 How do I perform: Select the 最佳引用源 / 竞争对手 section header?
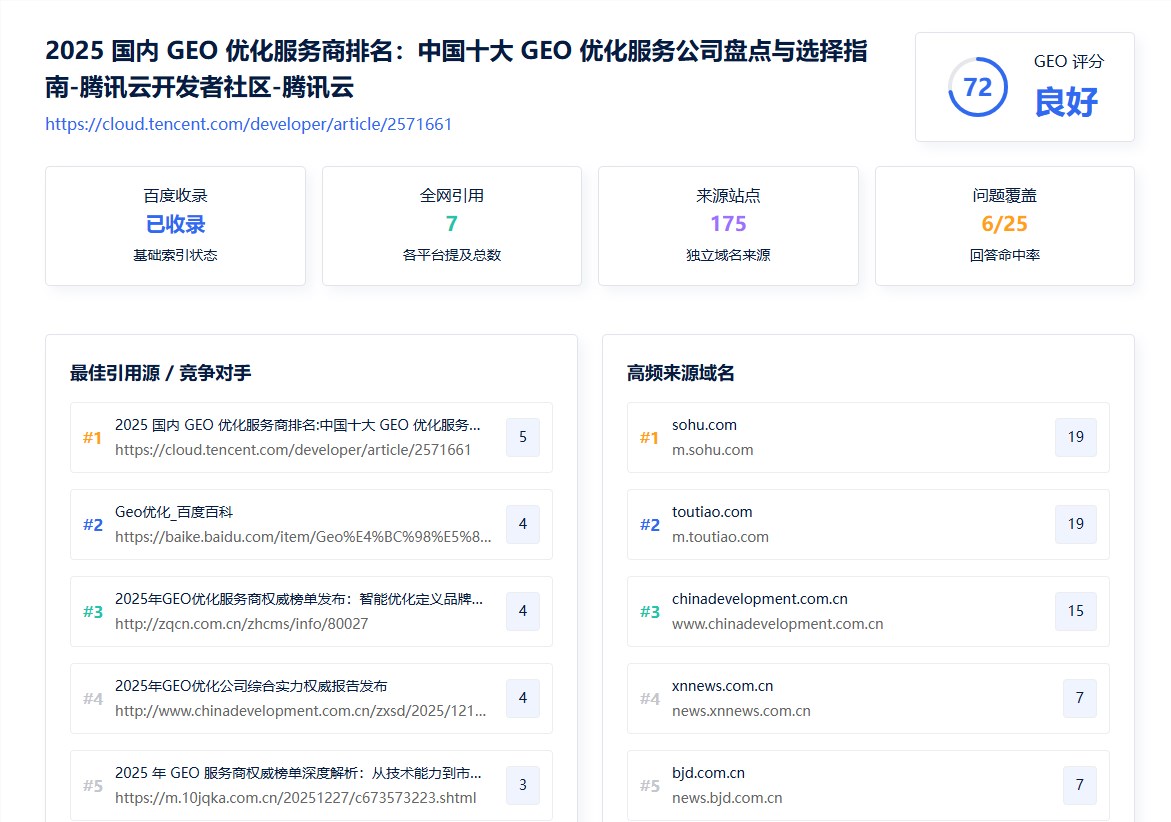click(158, 373)
